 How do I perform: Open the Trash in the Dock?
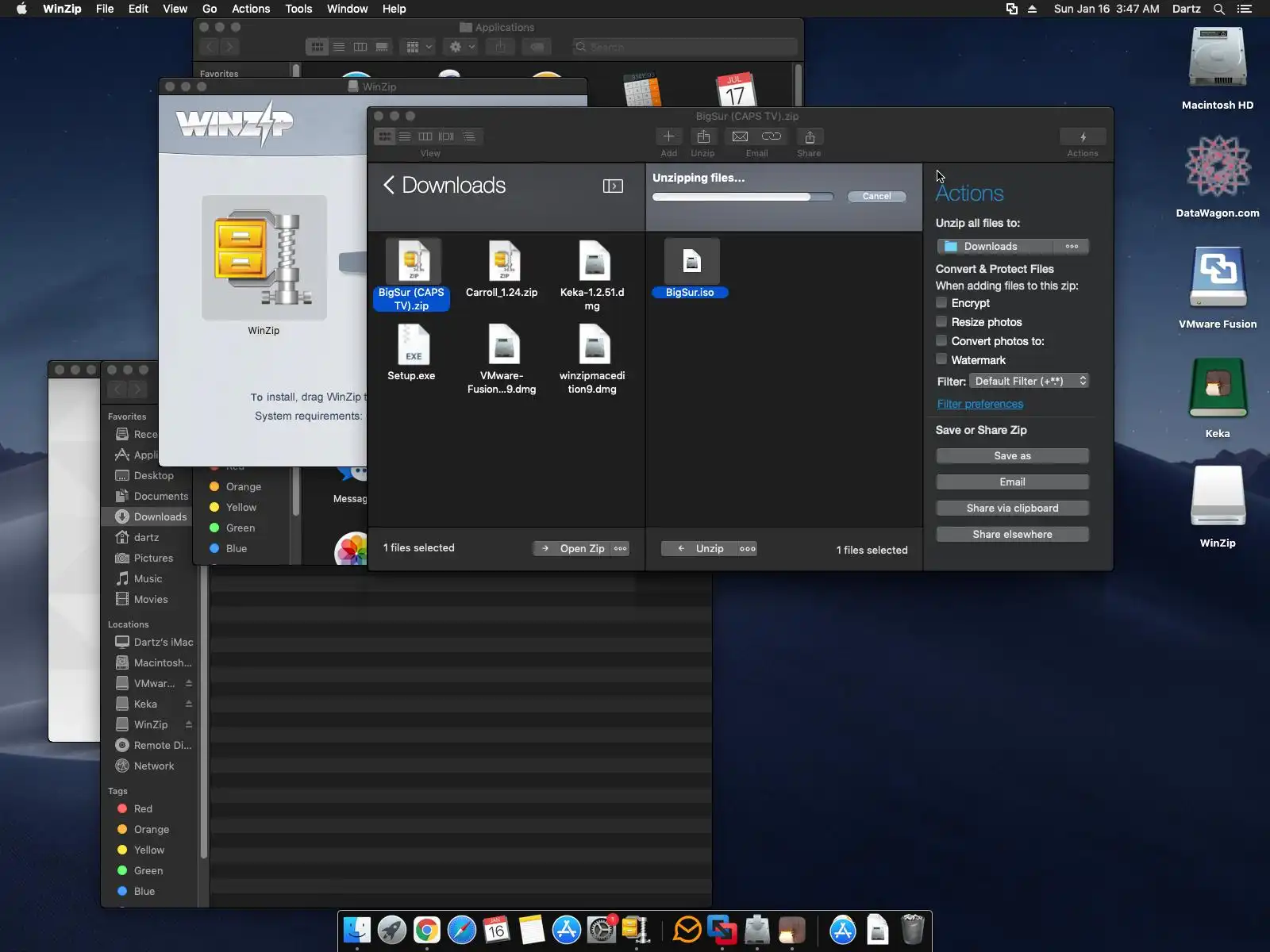click(x=913, y=930)
